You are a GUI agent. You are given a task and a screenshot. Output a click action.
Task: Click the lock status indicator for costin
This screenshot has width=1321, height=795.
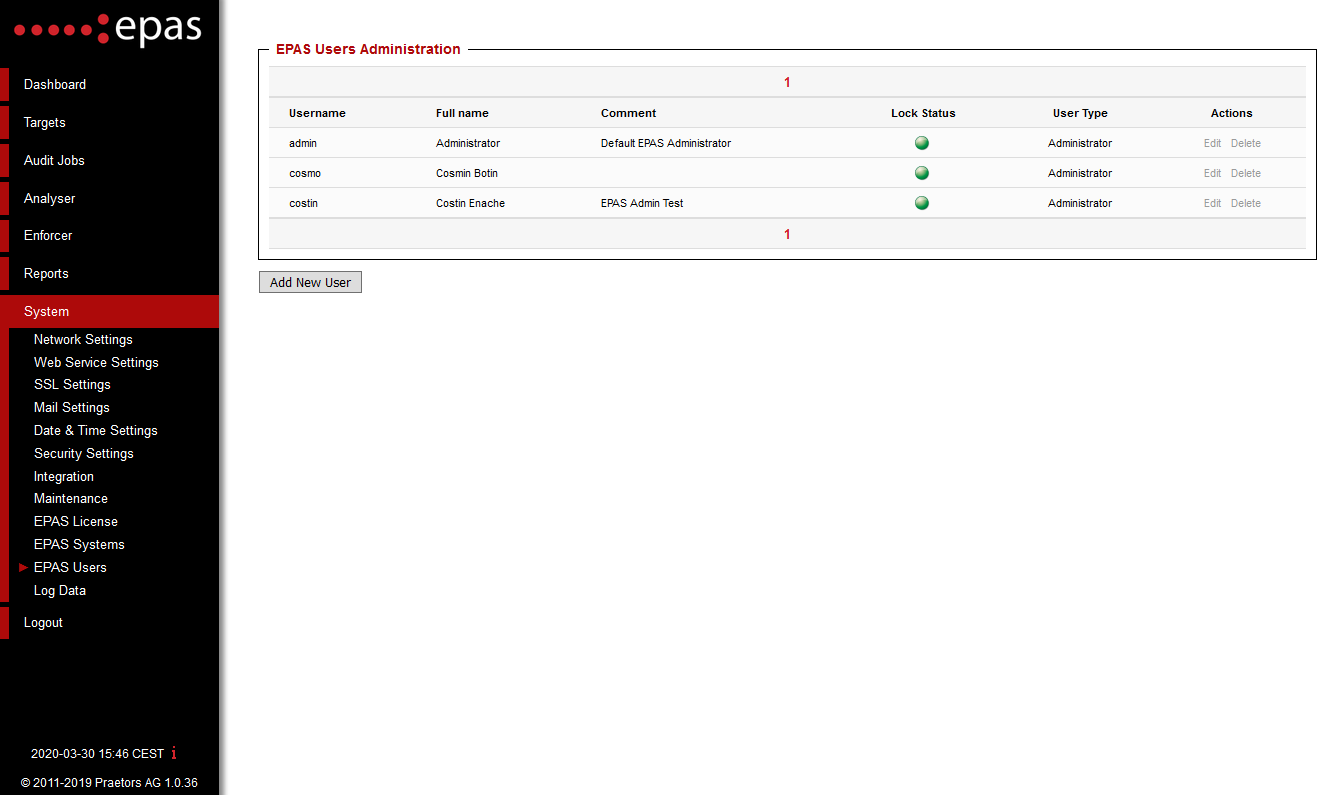coord(921,203)
